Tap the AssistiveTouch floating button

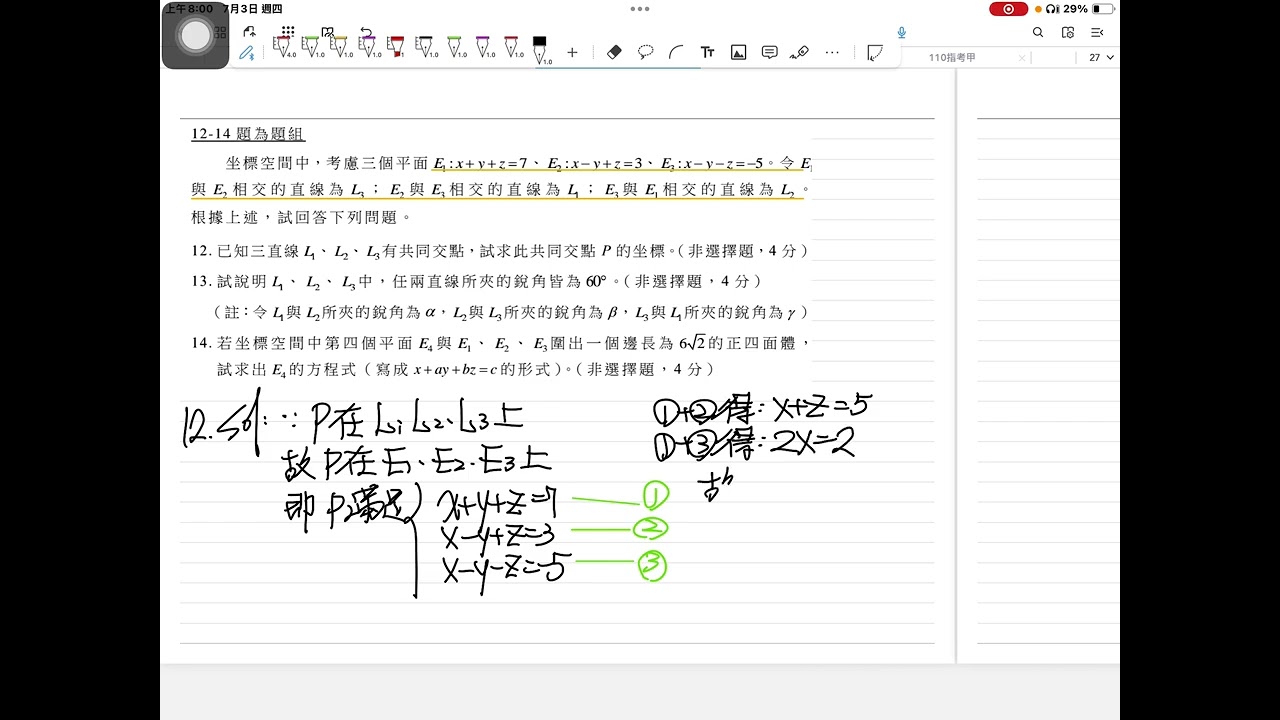195,36
